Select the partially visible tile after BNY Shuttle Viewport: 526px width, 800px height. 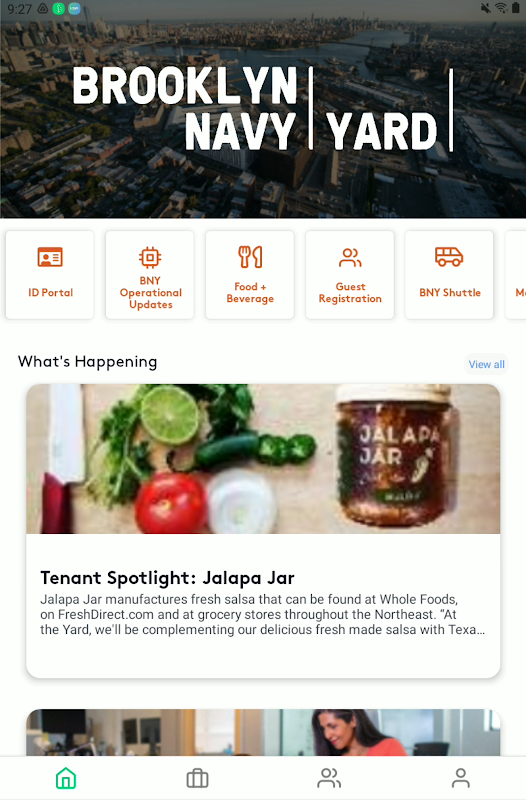pos(515,274)
